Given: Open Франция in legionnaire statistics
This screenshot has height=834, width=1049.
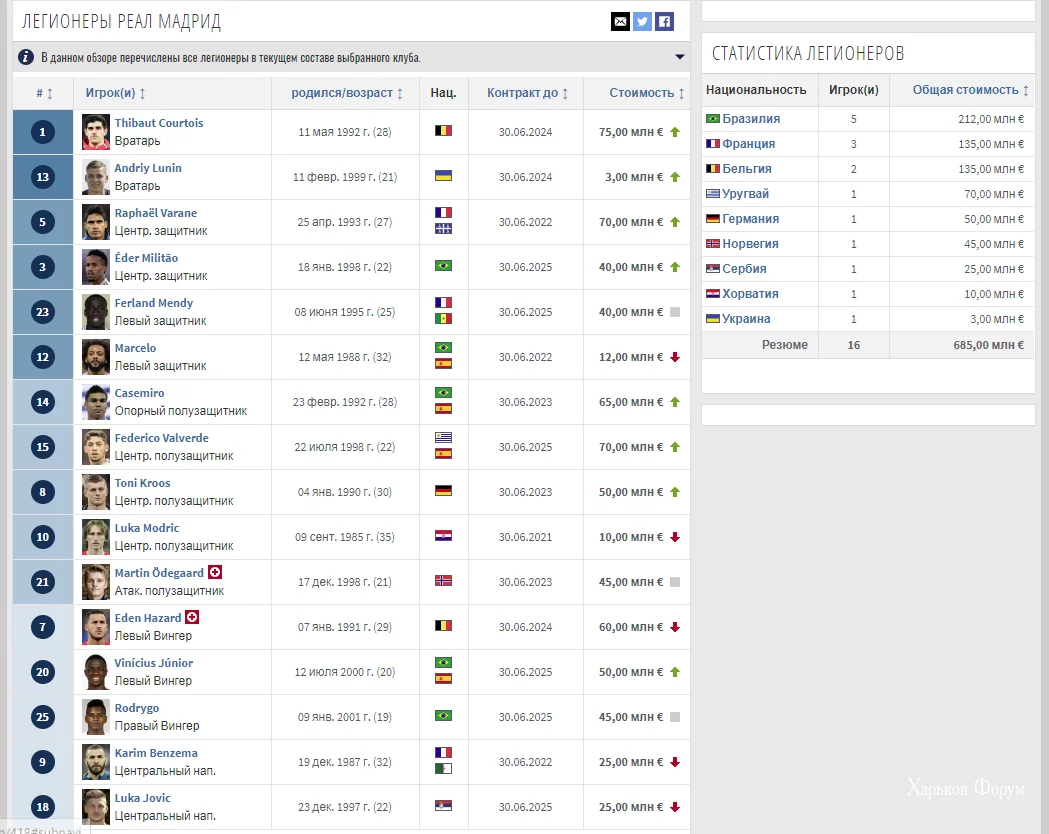Looking at the screenshot, I should coord(749,144).
